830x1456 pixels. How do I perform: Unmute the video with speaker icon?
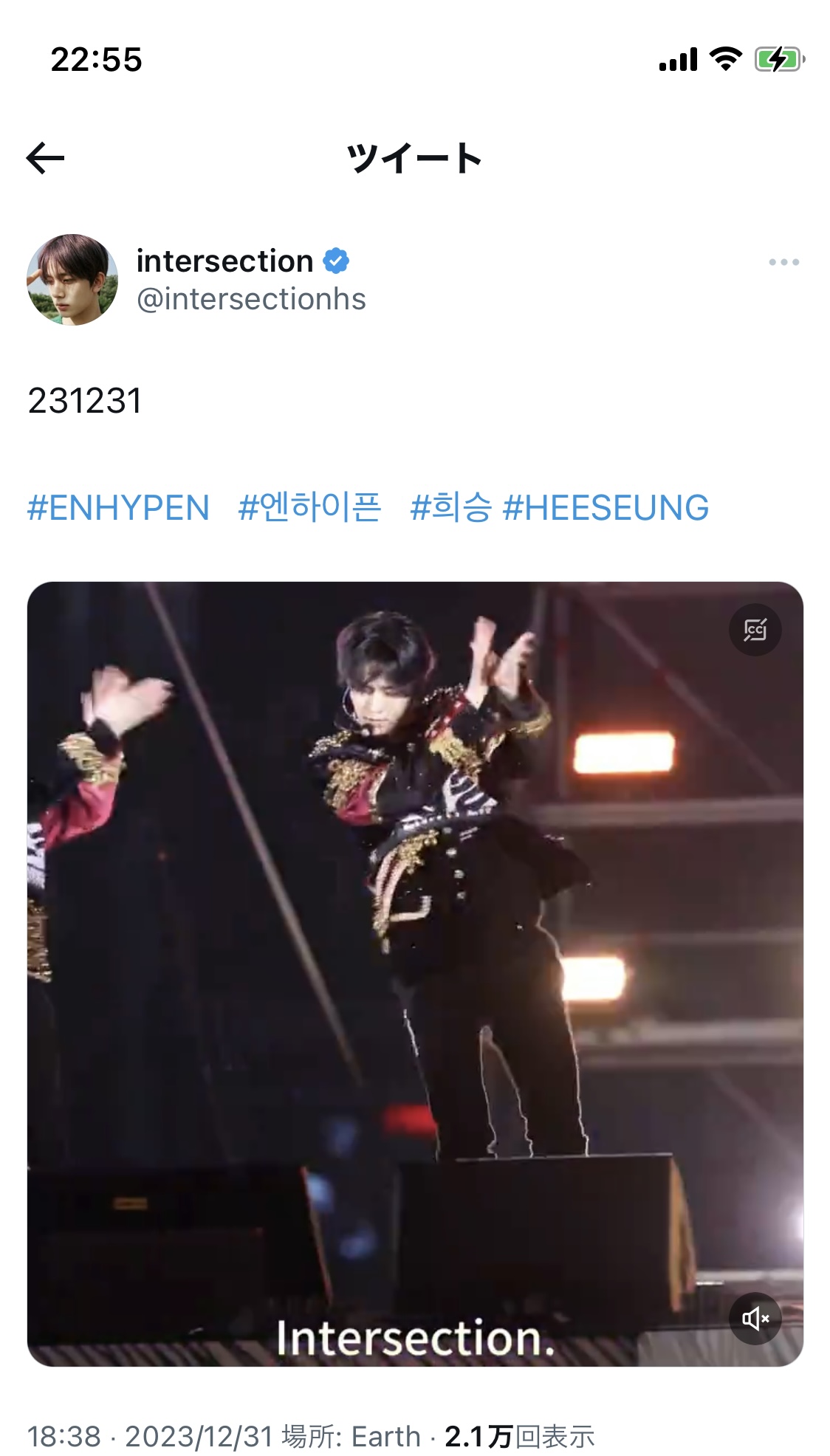[x=755, y=1318]
